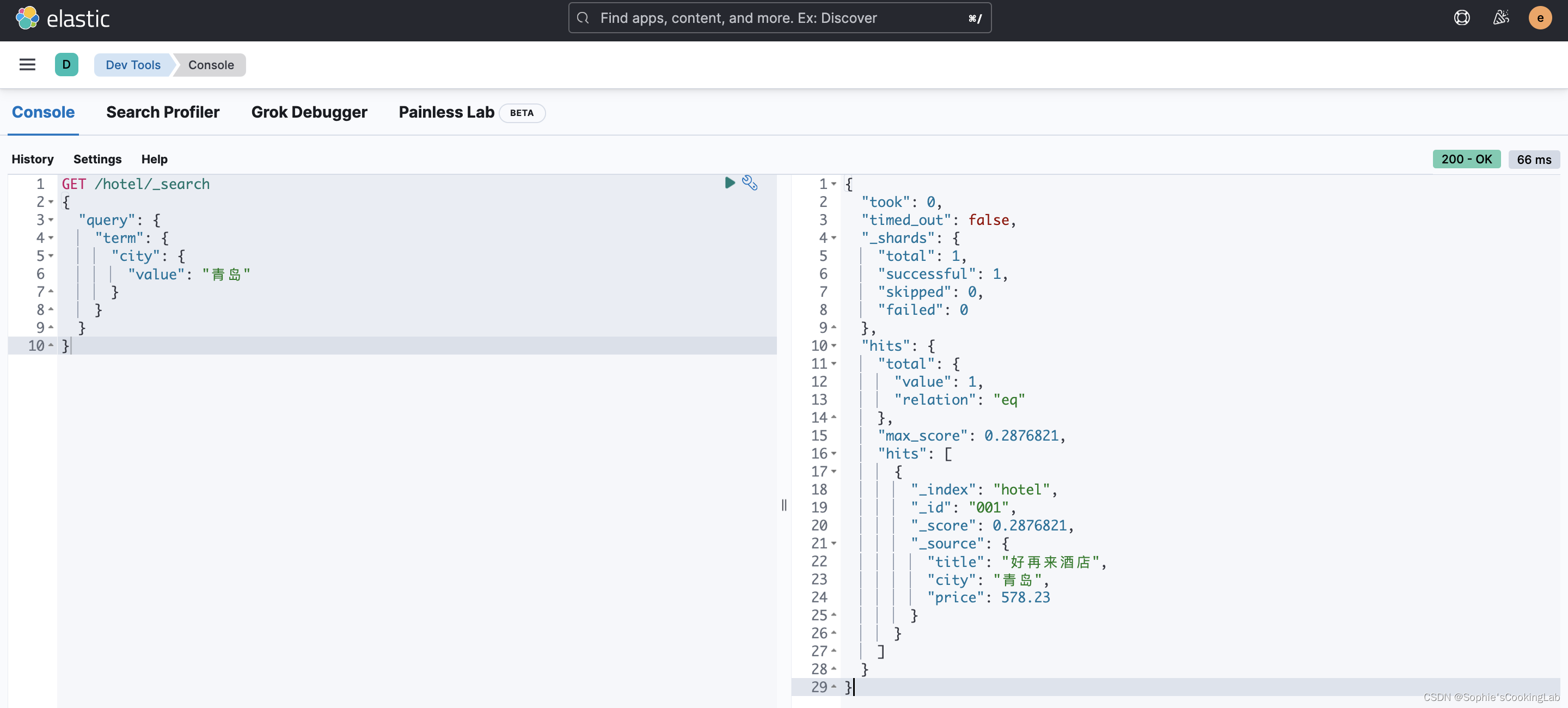Click the panel resize divider handle
1568x708 pixels.
point(784,505)
